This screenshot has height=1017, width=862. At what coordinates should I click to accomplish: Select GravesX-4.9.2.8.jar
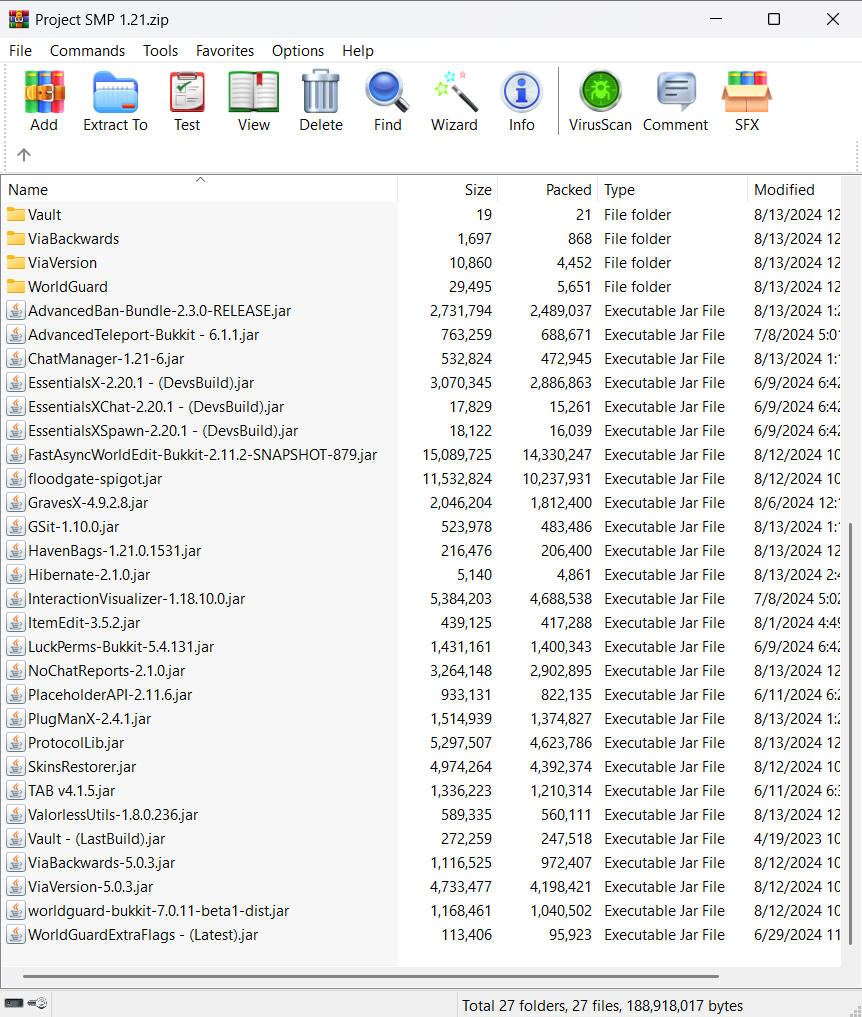pyautogui.click(x=88, y=503)
